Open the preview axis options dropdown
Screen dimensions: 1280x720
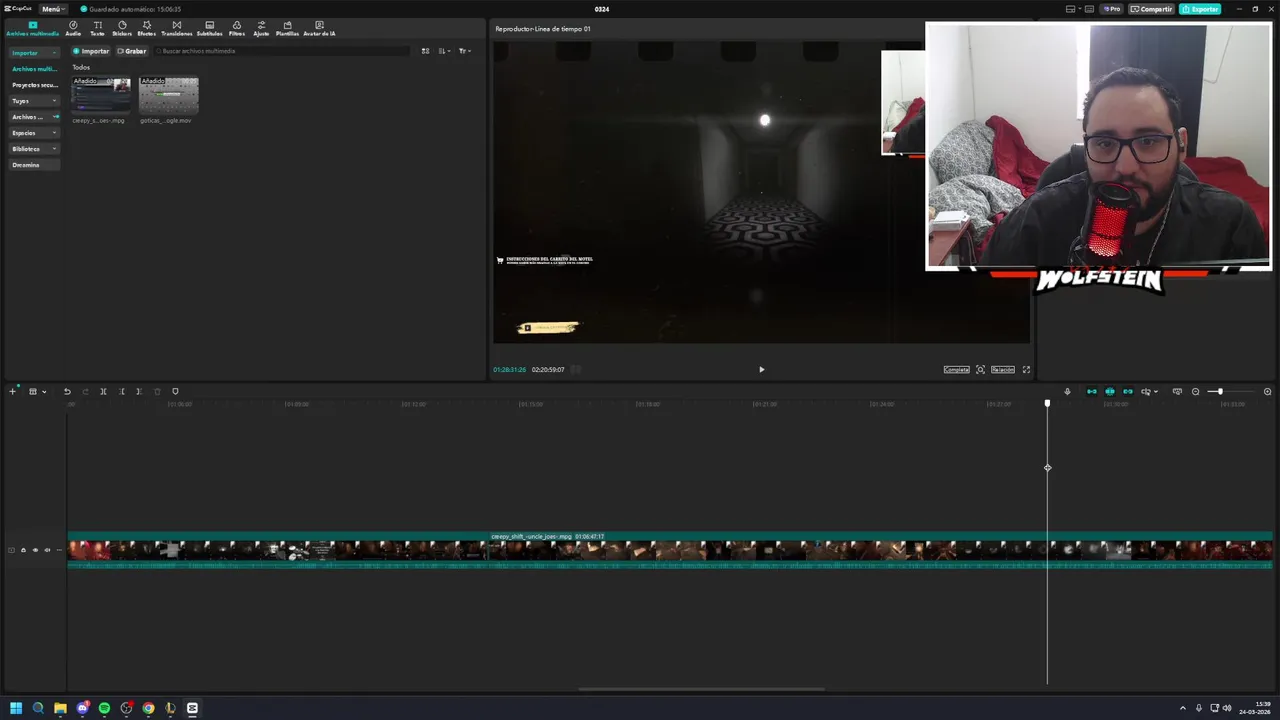[x=1150, y=391]
